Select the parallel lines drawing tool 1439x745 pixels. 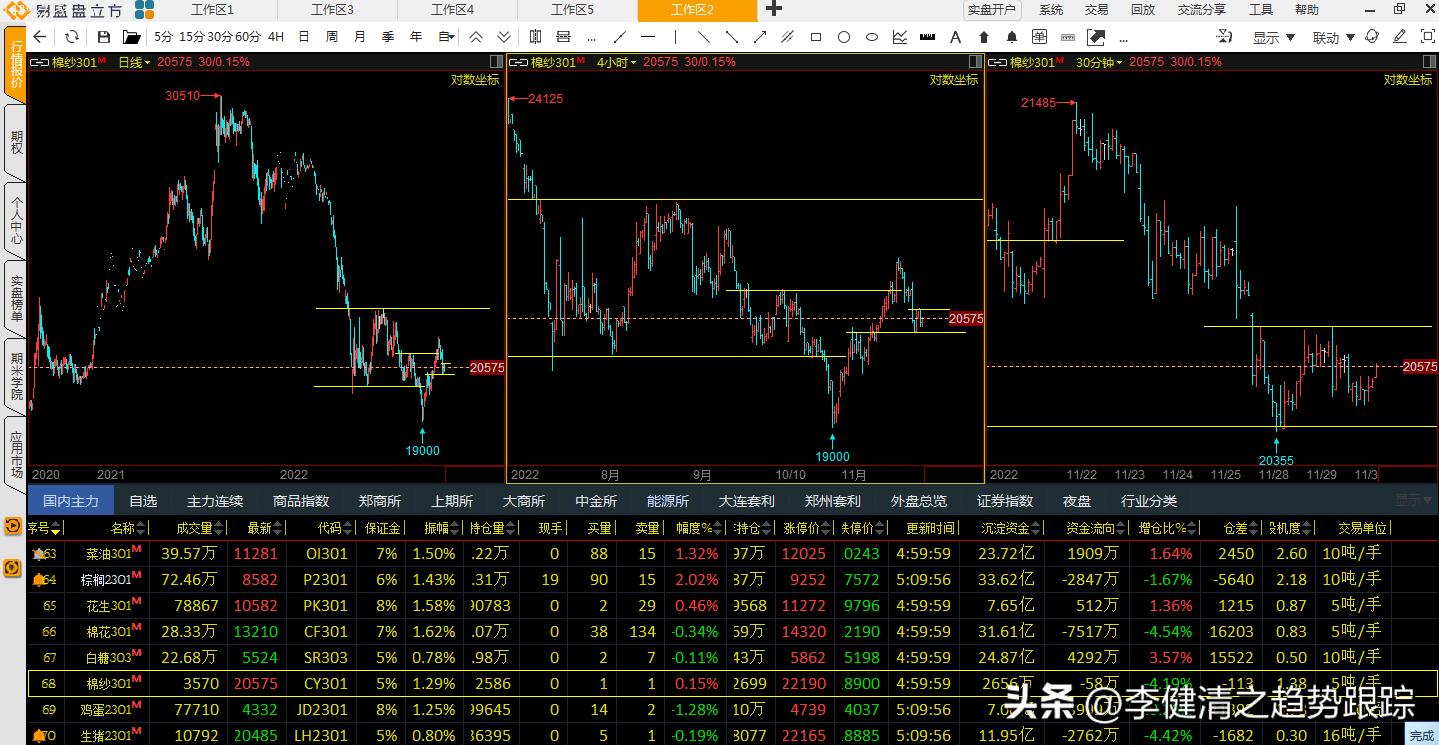point(788,37)
